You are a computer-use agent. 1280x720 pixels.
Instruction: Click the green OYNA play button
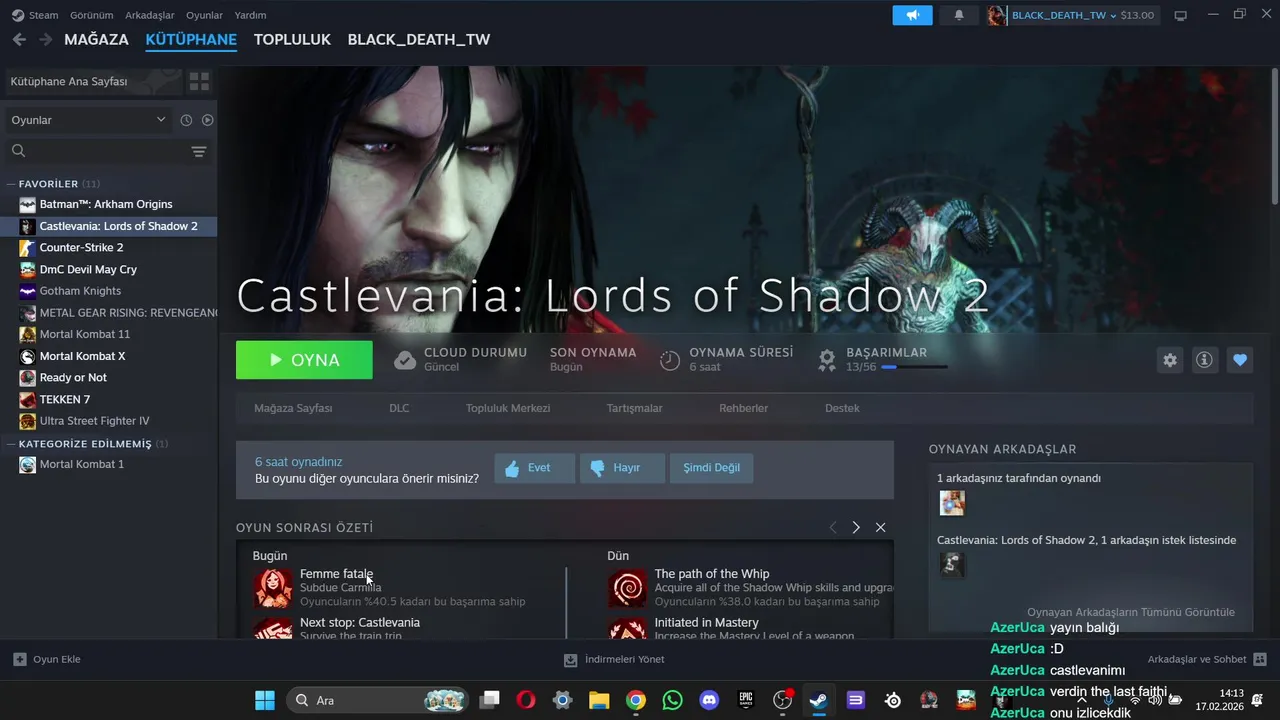[x=304, y=360]
